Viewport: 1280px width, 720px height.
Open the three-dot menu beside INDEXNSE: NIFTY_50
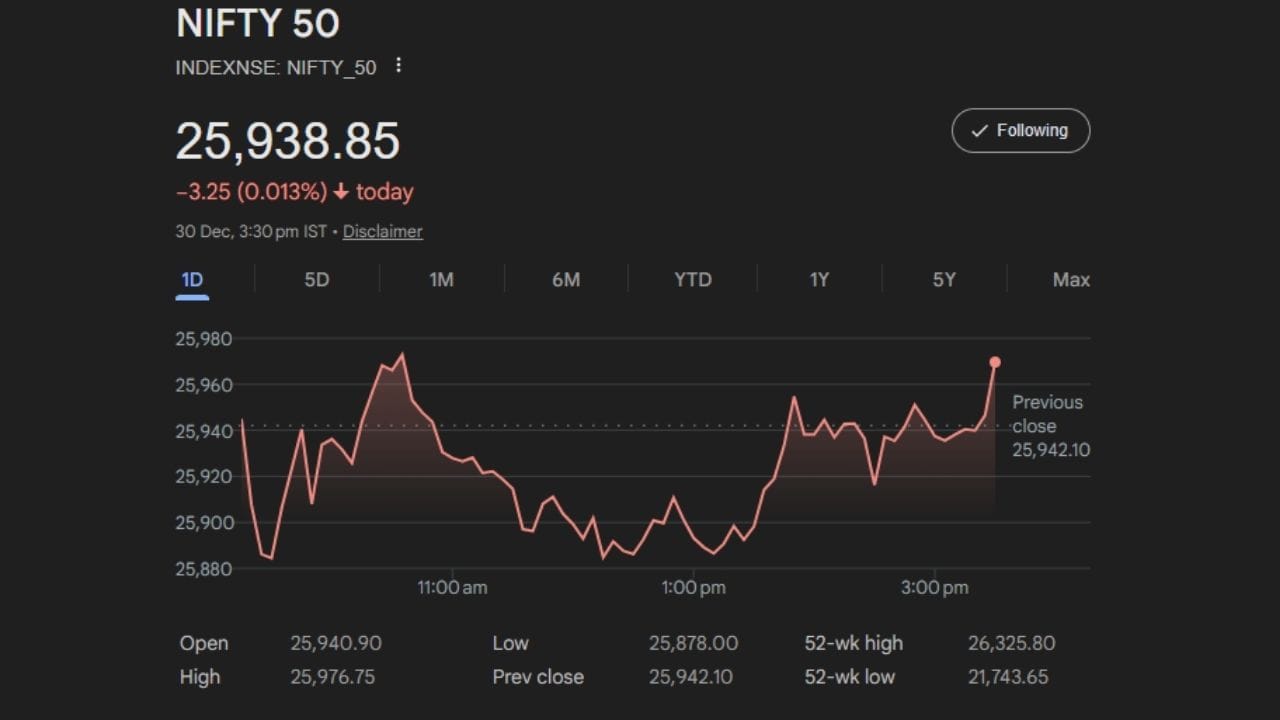399,66
